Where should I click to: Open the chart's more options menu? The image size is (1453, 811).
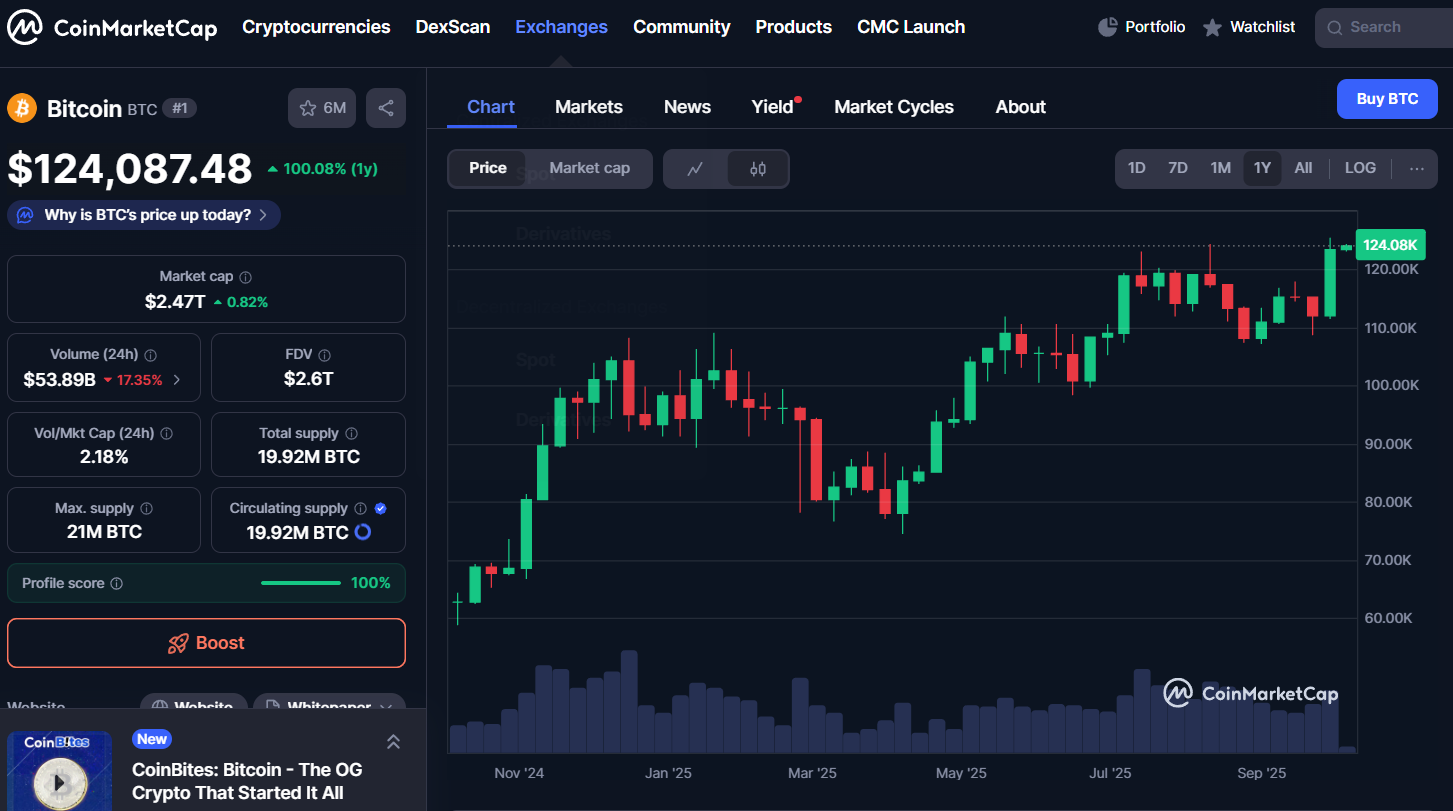tap(1417, 168)
